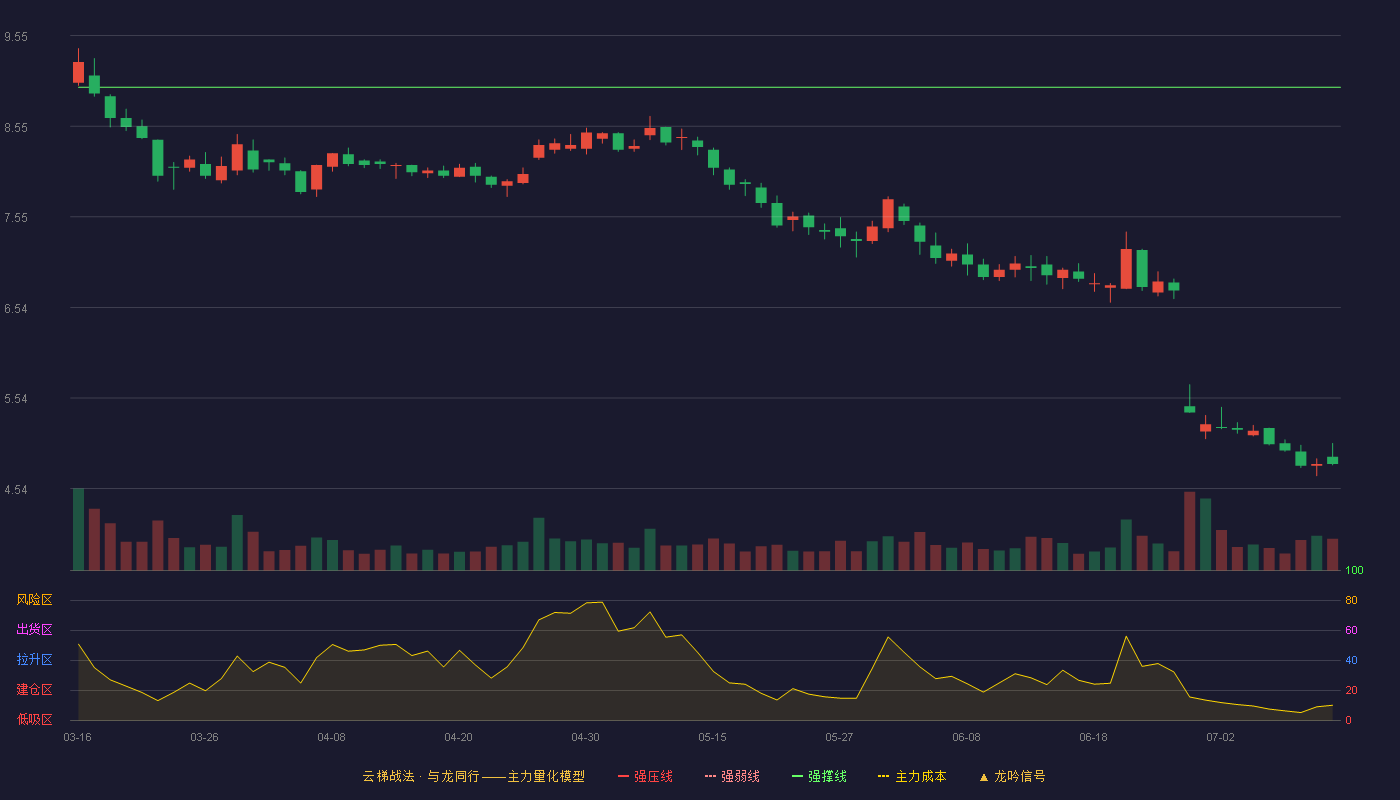Click the 05-15 date label
Viewport: 1400px width, 800px height.
(x=712, y=737)
